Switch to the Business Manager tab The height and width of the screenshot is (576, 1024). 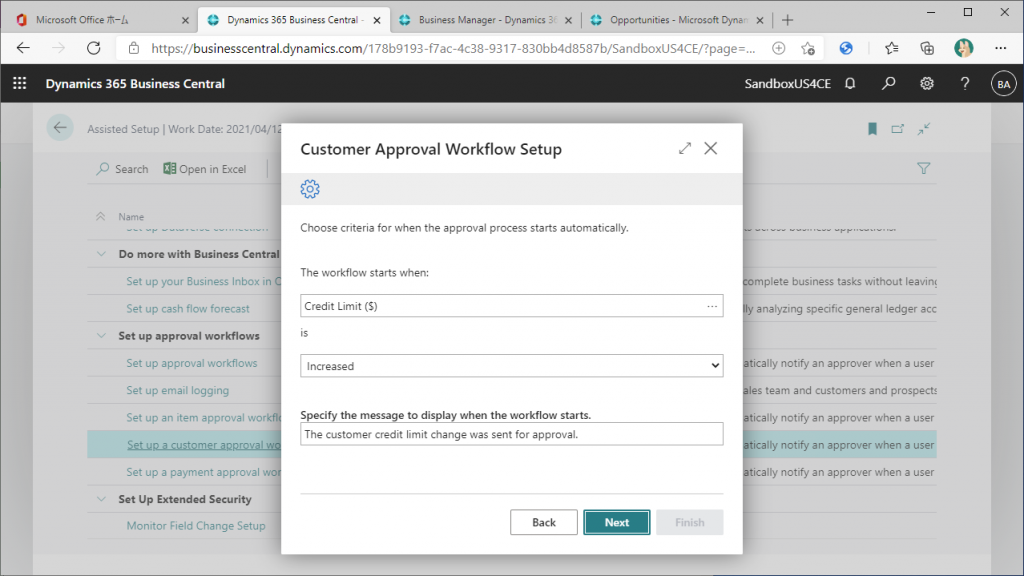[486, 20]
